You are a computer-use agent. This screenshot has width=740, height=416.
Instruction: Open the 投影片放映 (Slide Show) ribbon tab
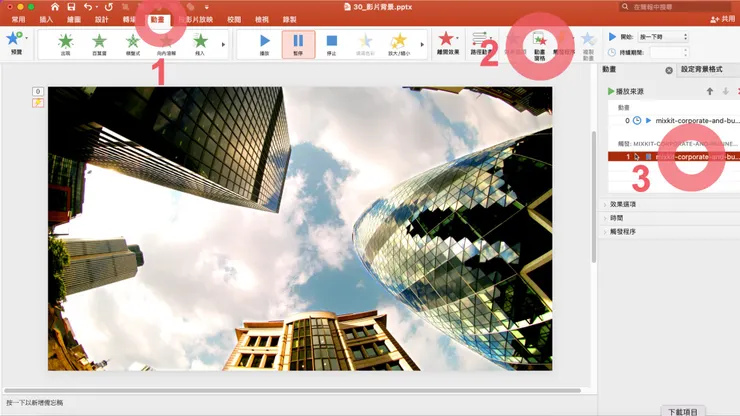pos(196,19)
